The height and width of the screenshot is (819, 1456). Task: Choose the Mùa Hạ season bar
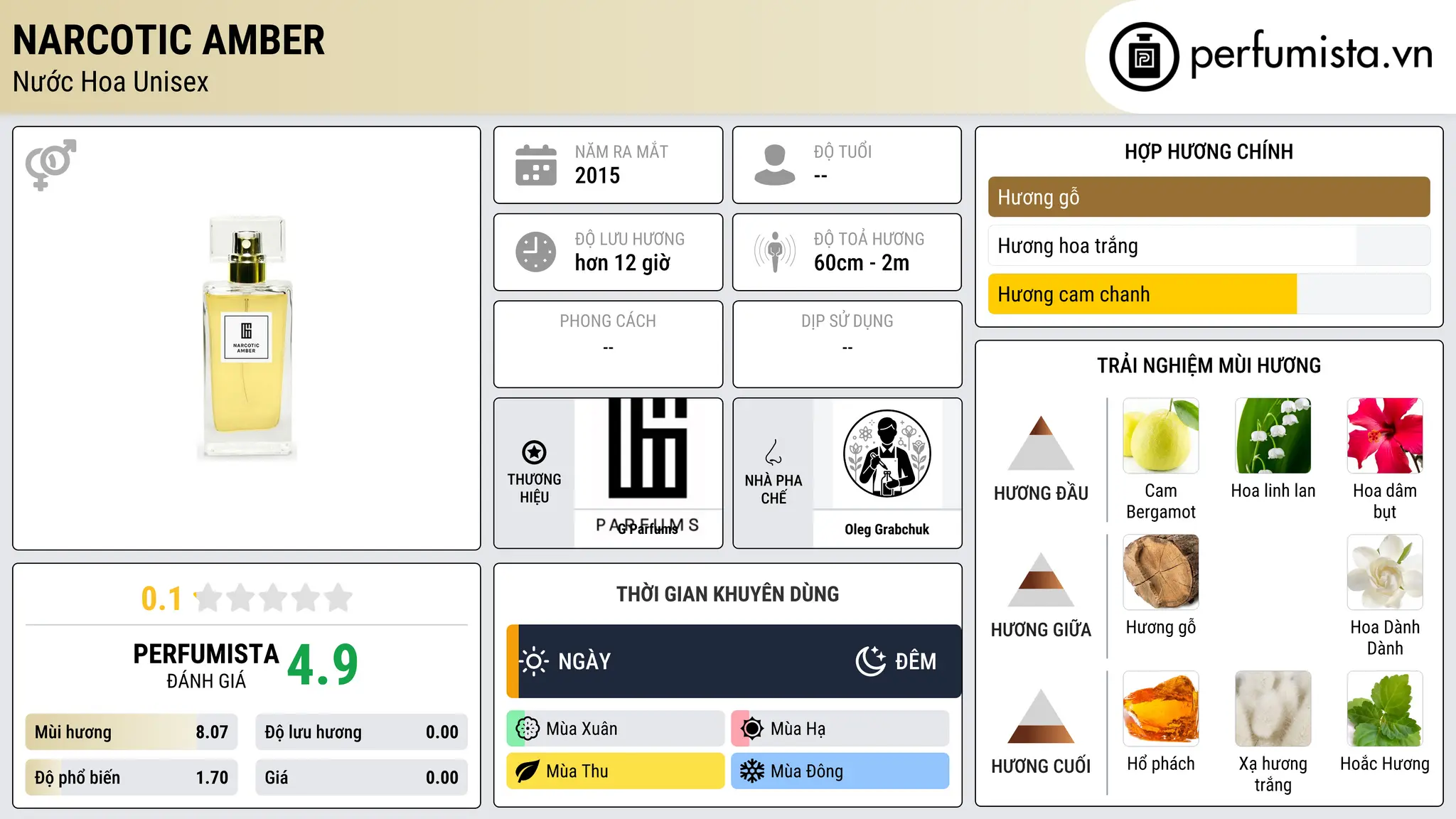pos(840,729)
